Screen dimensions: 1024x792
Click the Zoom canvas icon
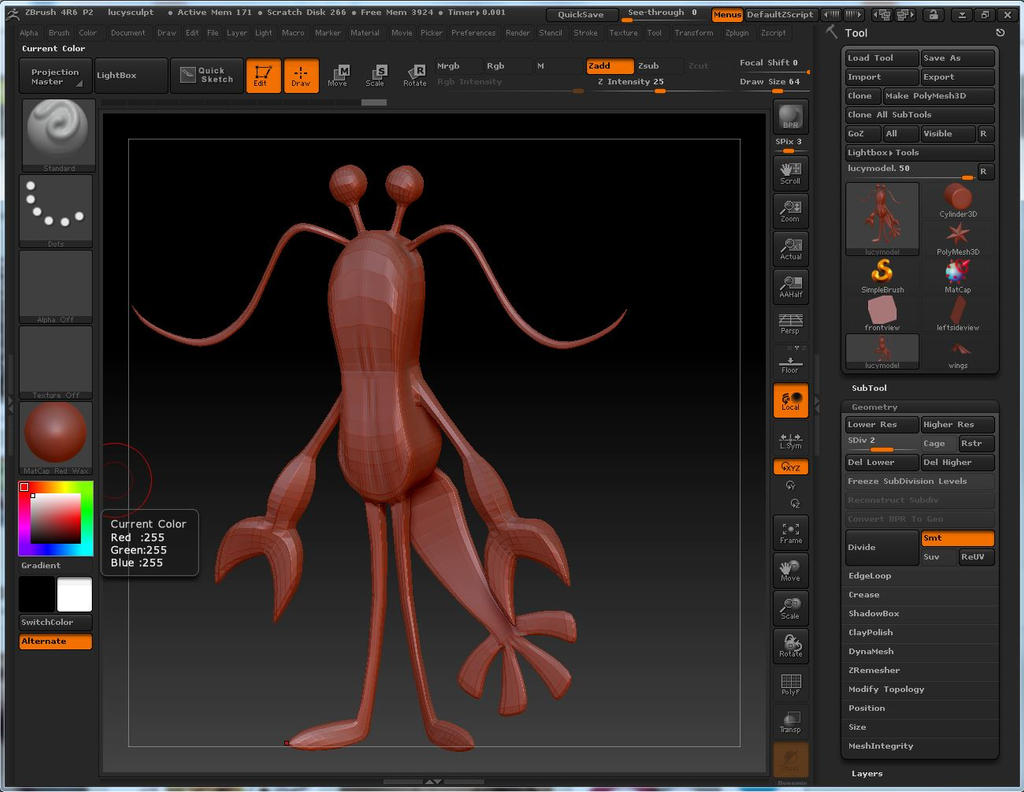pyautogui.click(x=790, y=211)
